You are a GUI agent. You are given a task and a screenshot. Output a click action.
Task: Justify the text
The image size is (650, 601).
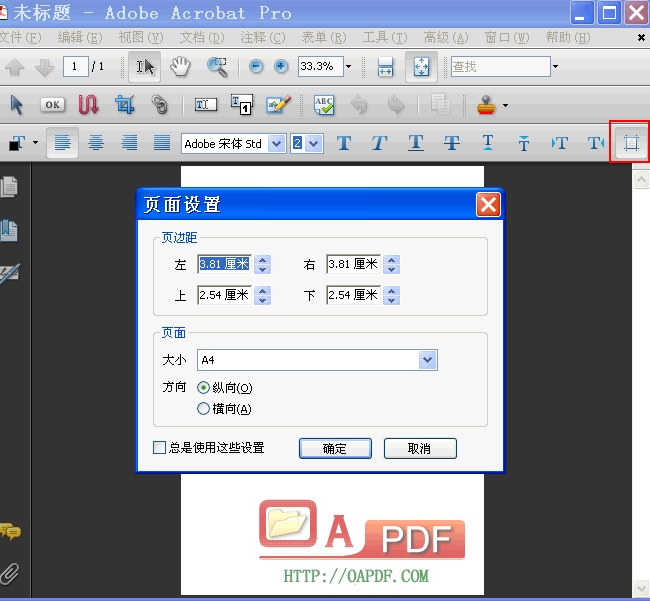point(162,143)
